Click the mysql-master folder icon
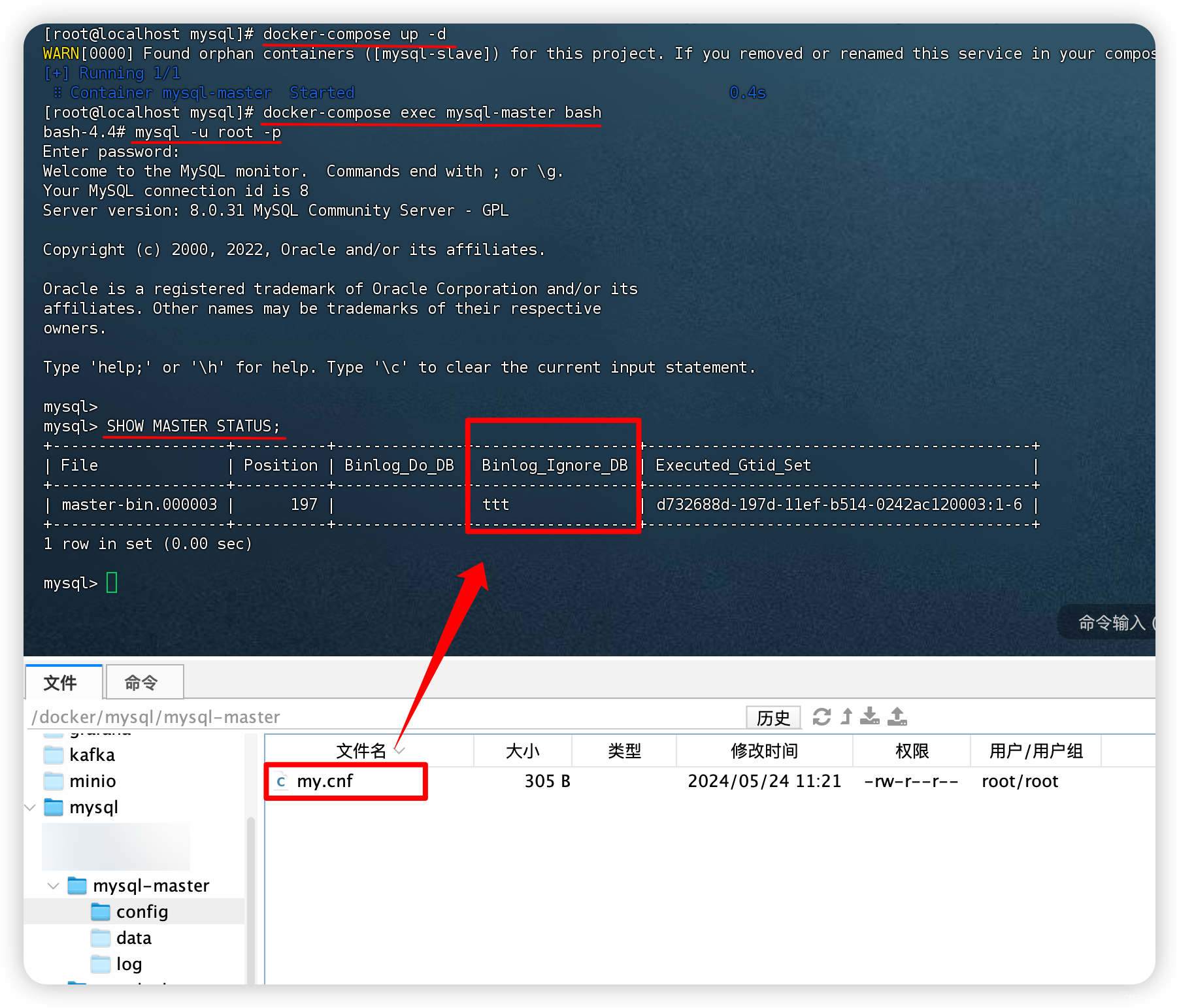Image resolution: width=1179 pixels, height=1008 pixels. tap(77, 886)
